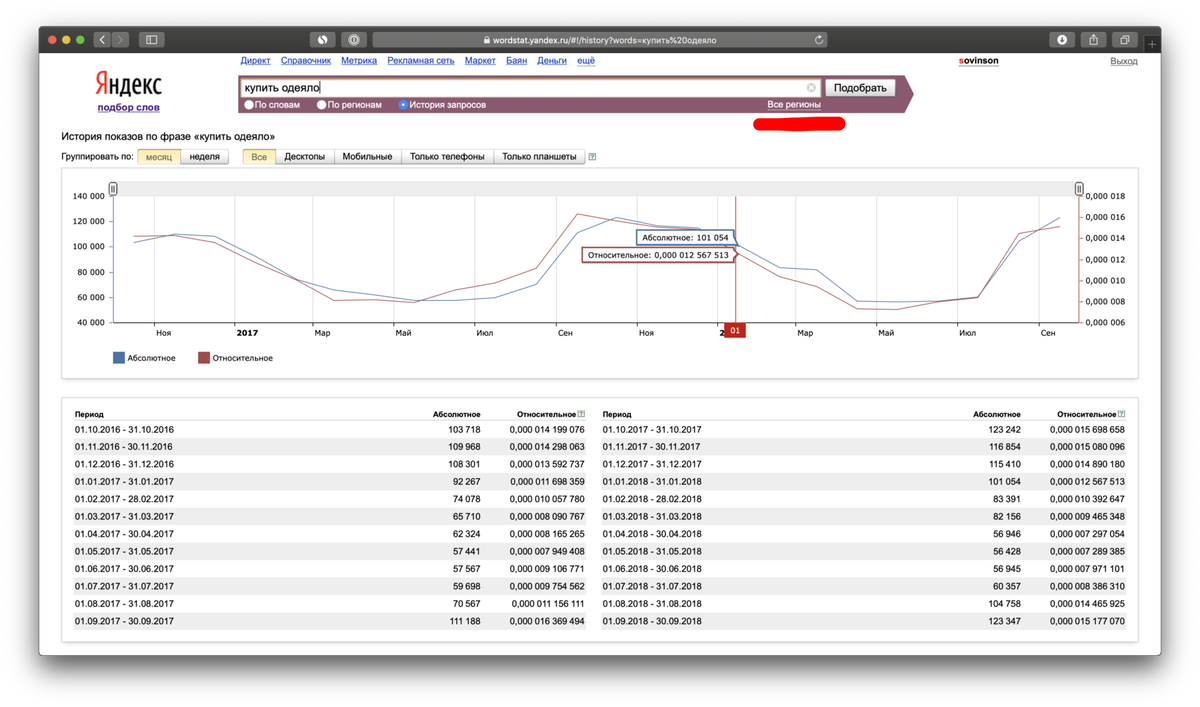Switch to the Мобильные tab
Viewport: 1200px width, 707px height.
[x=368, y=157]
